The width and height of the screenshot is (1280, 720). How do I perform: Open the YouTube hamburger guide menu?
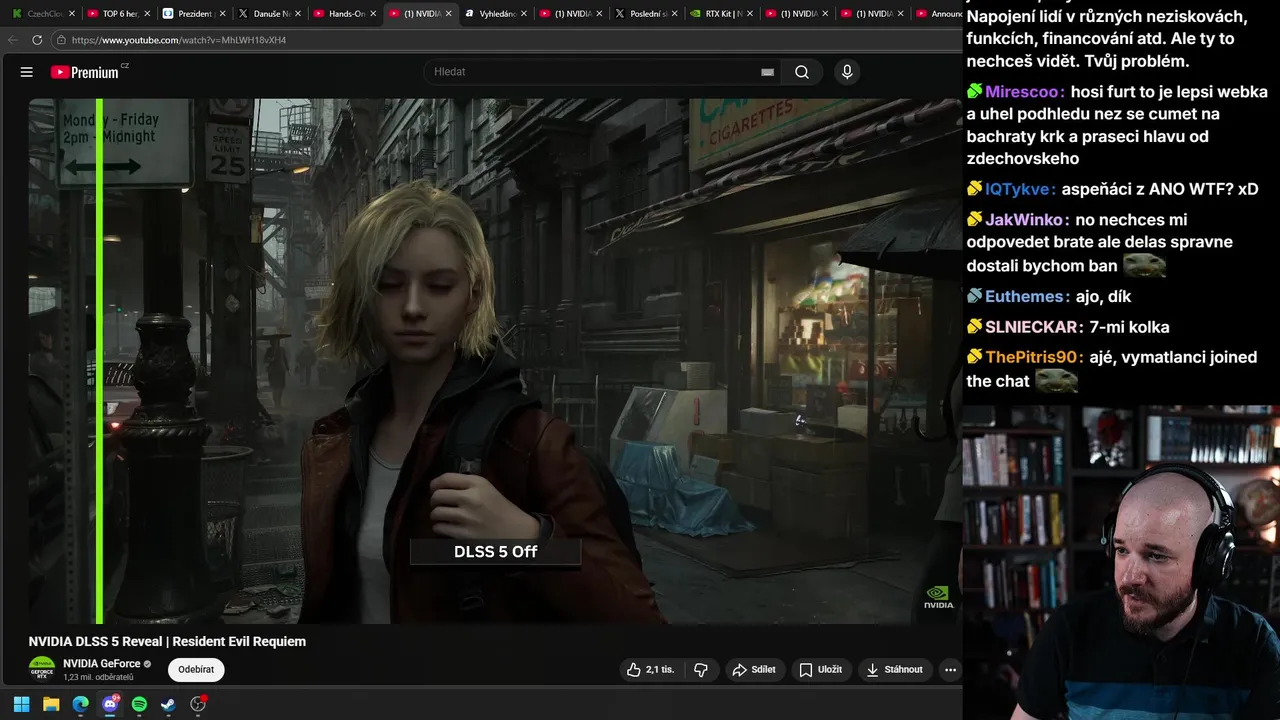[27, 72]
